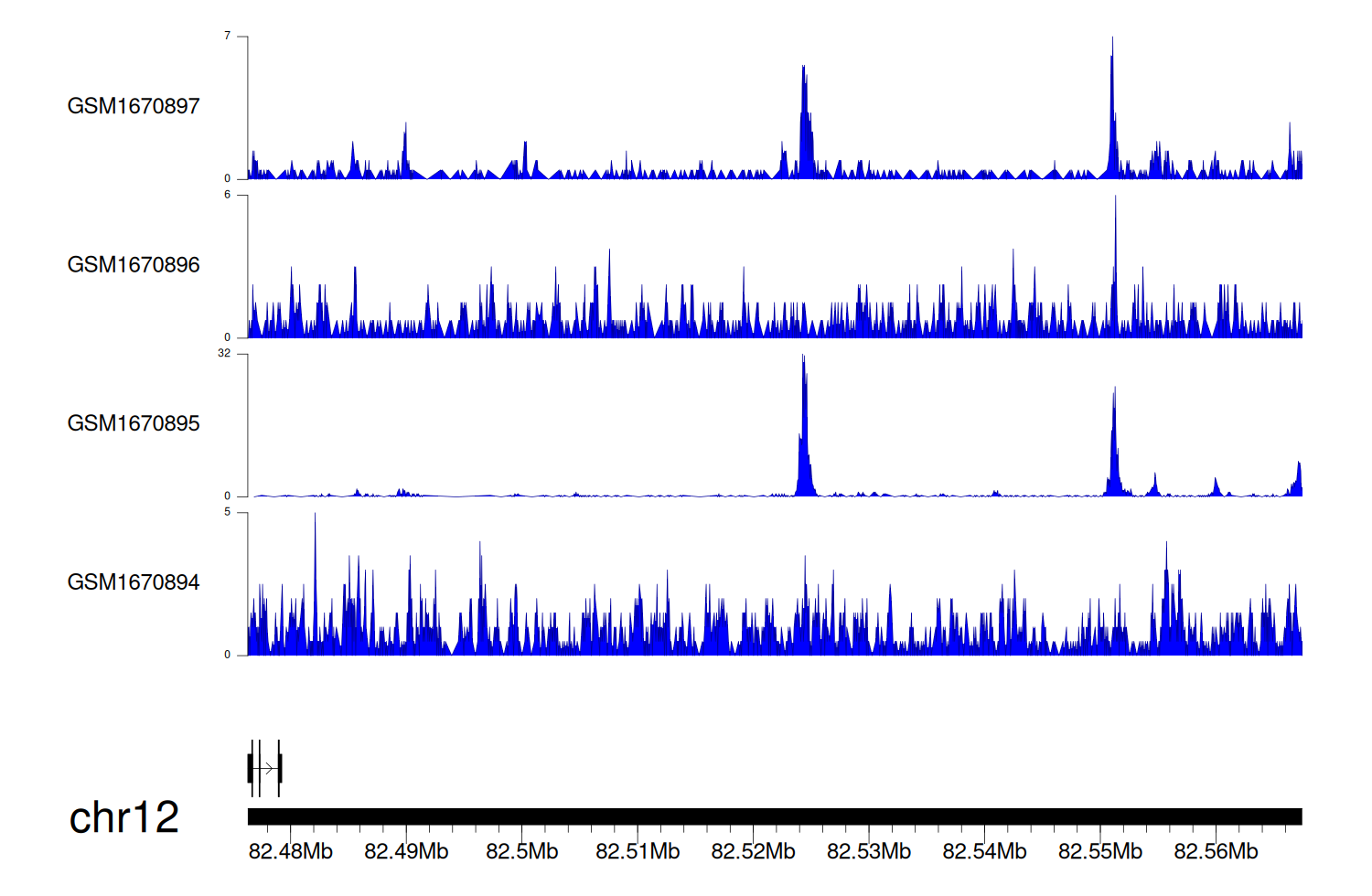Click the 82.51Mb axis tick label
1372x896 pixels.
638,851
